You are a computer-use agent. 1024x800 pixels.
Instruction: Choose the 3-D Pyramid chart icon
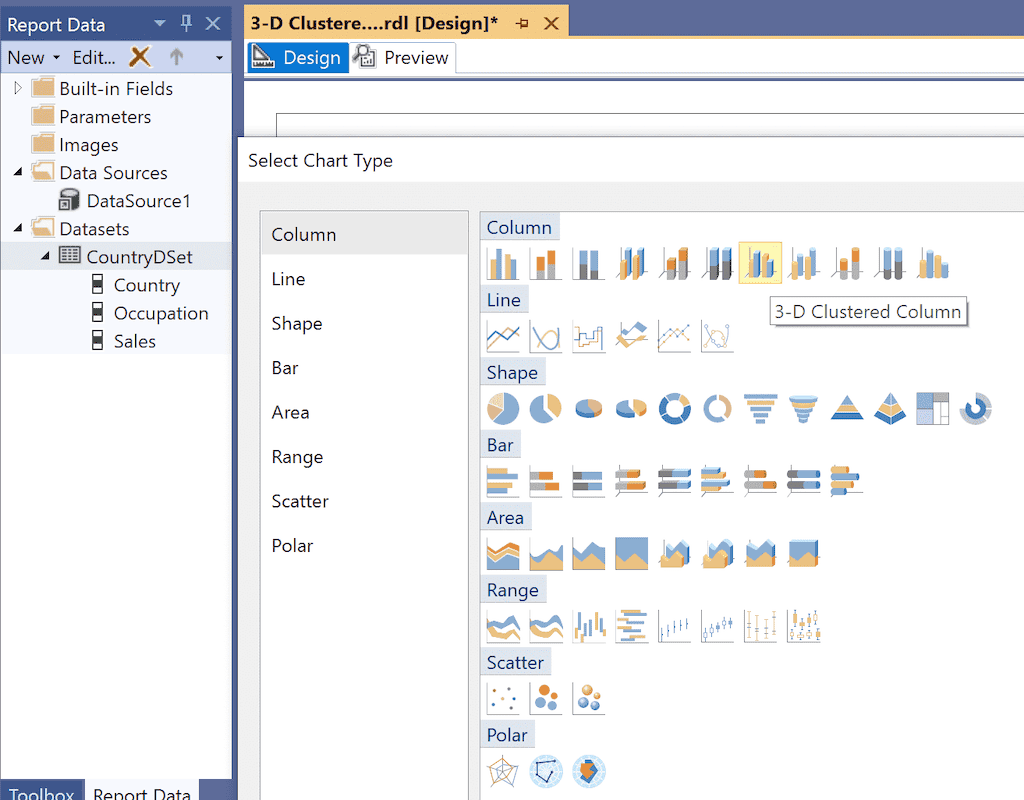pyautogui.click(x=889, y=408)
